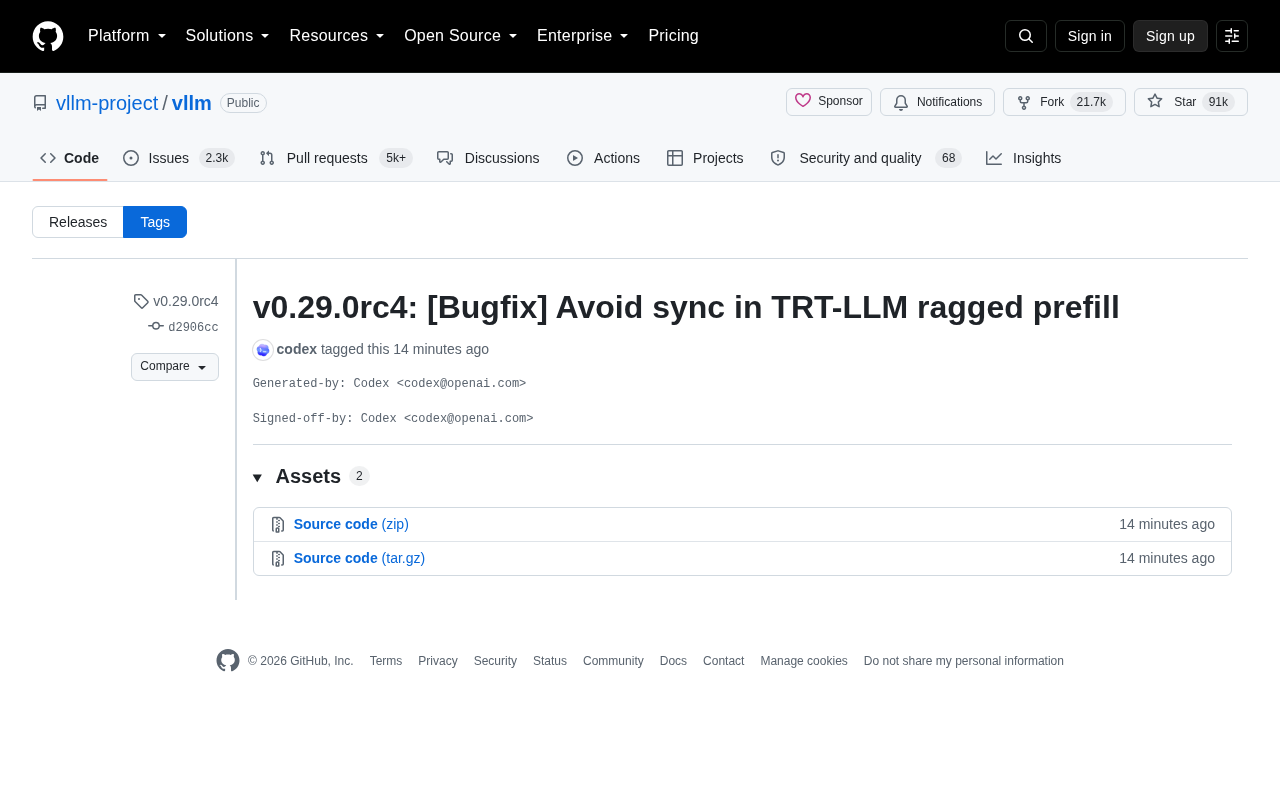Click the GitHub logo in header
The image size is (1280, 800).
[x=48, y=36]
